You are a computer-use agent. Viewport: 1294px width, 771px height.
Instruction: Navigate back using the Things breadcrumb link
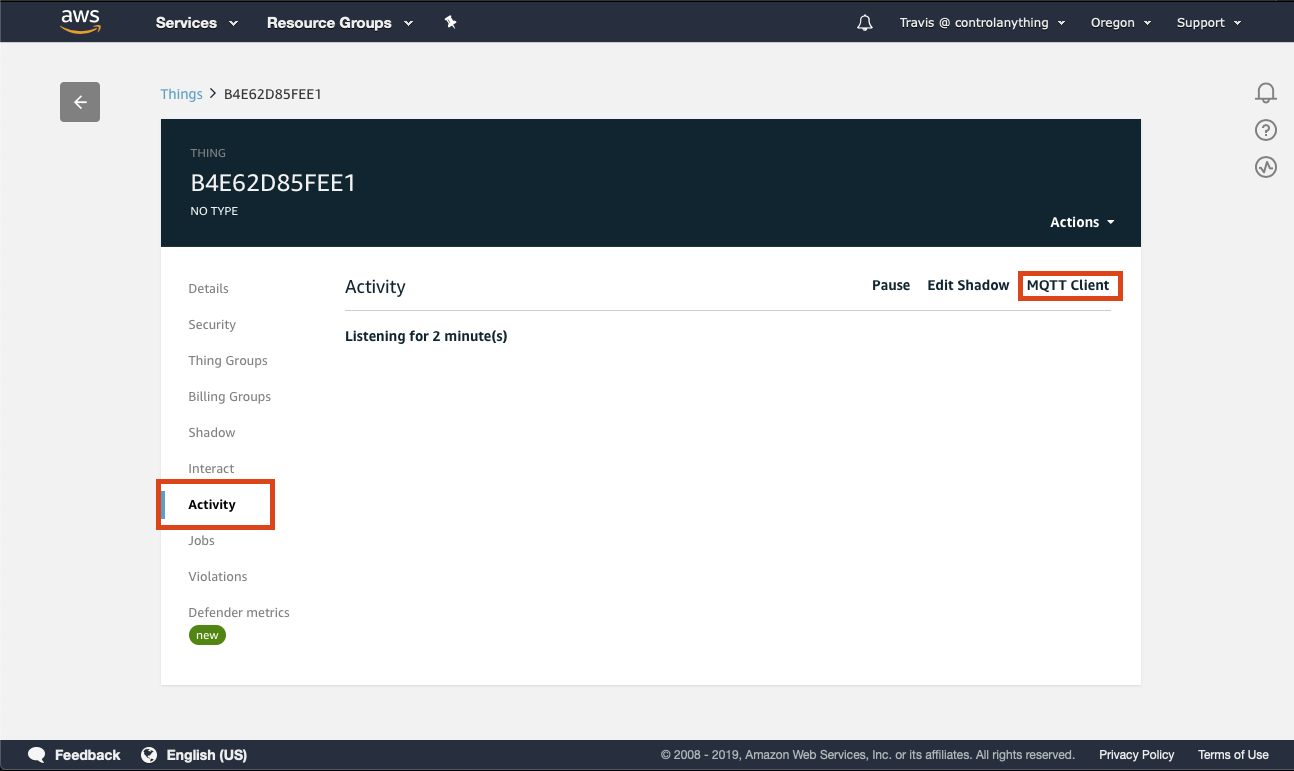tap(181, 93)
